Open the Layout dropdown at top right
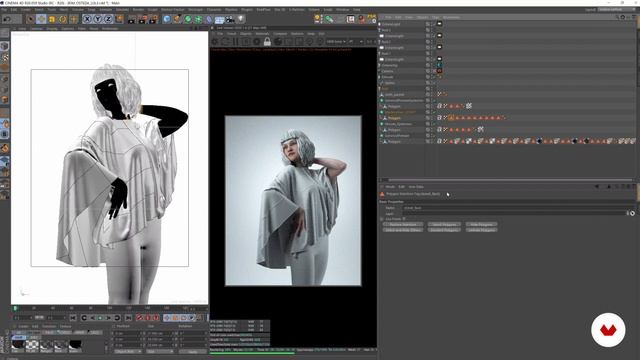The width and height of the screenshot is (640, 360). pos(617,9)
